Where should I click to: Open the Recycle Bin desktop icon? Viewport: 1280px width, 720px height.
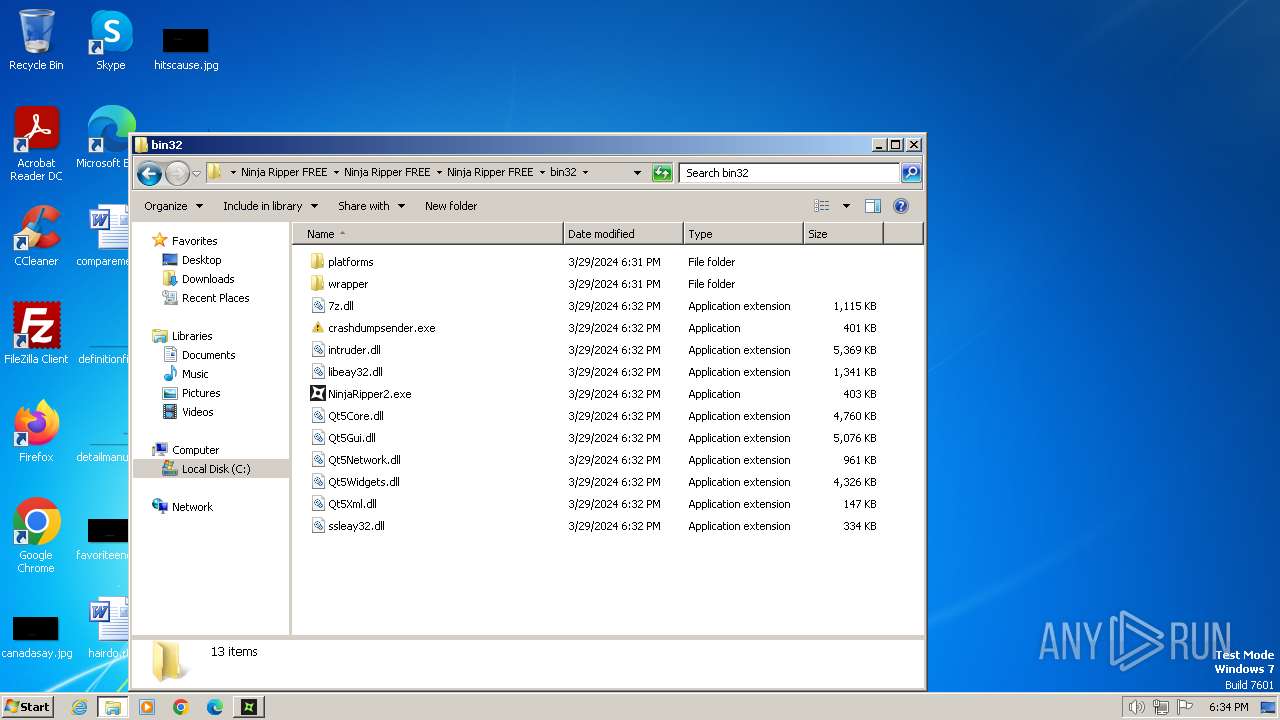pos(36,40)
